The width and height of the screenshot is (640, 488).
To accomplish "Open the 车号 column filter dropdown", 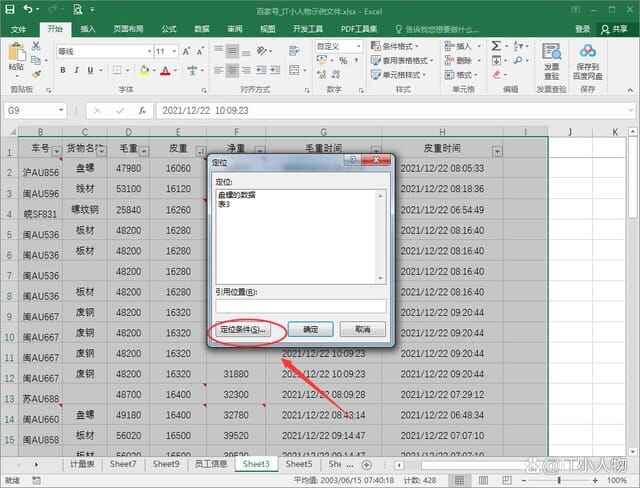I will pos(54,151).
